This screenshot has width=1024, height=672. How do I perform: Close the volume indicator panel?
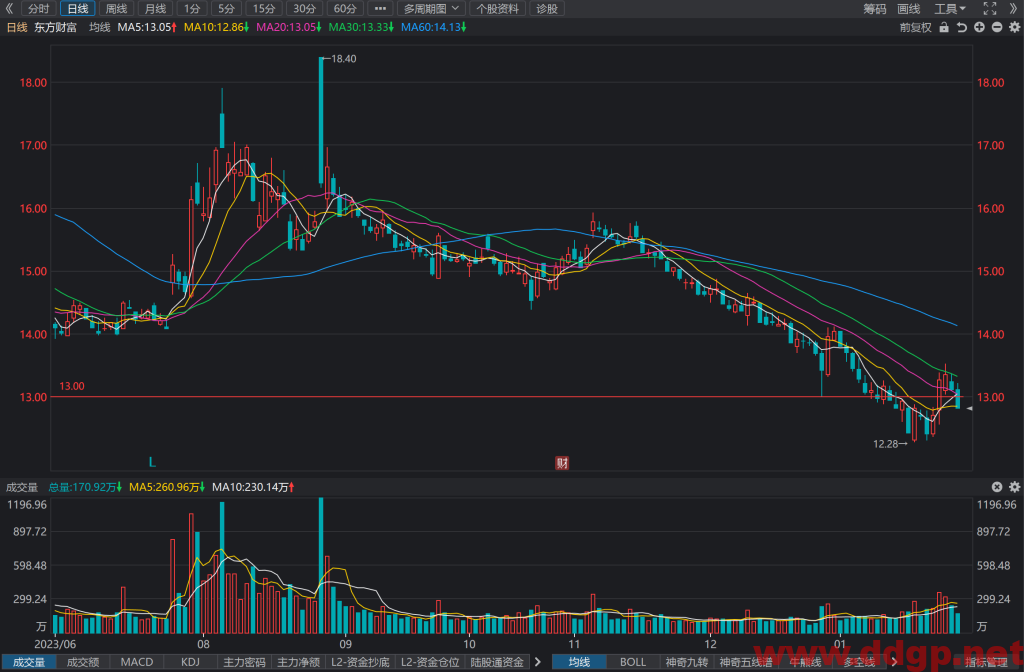coord(997,487)
